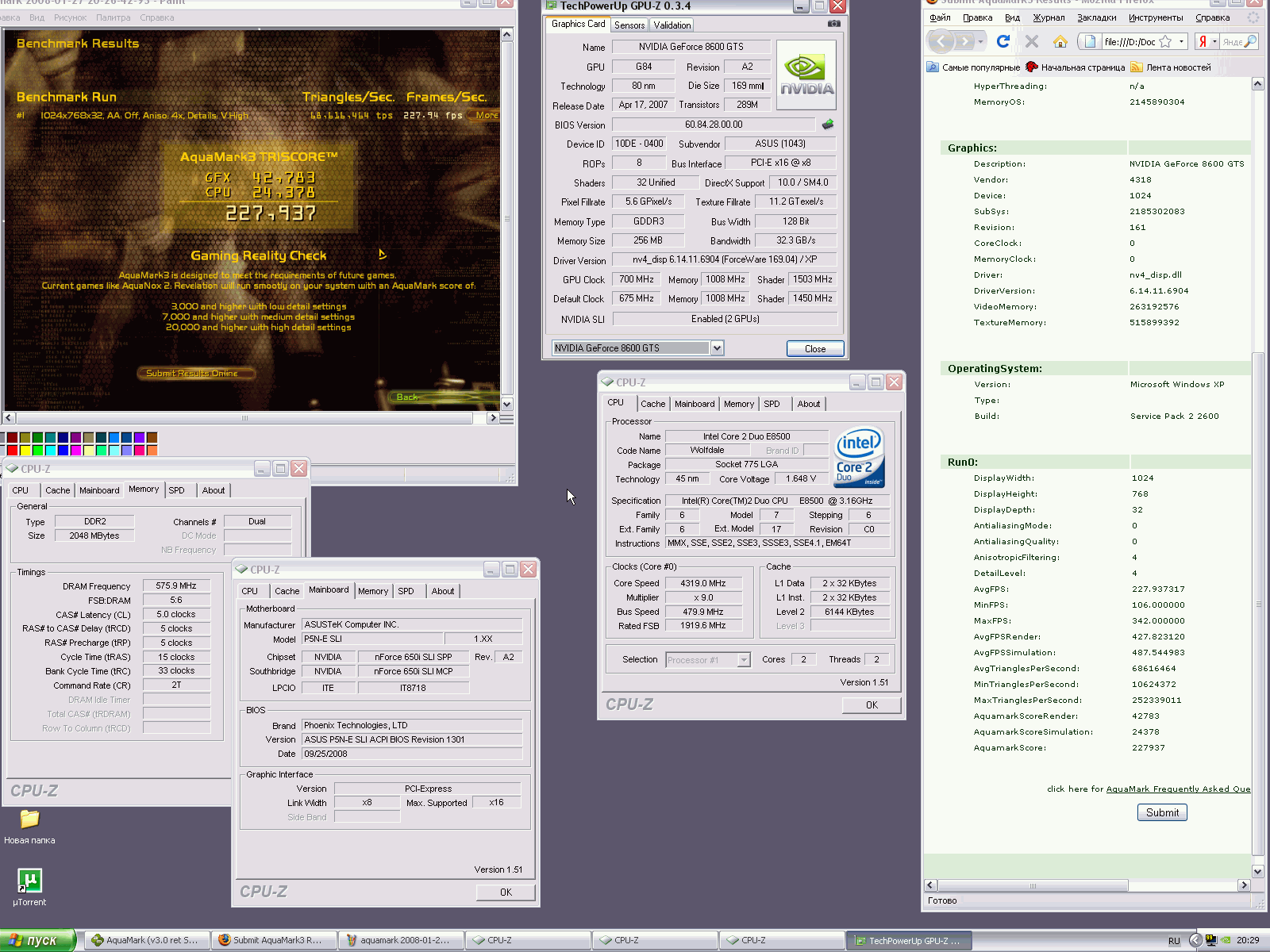This screenshot has width=1270, height=952.
Task: Open 'Палитра' menu in Paint
Action: (113, 17)
